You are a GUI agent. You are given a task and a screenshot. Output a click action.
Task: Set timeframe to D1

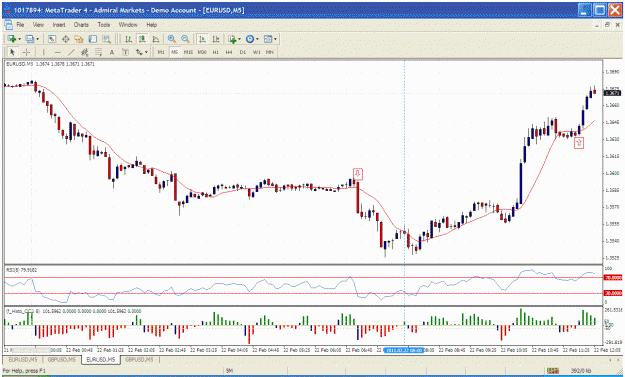click(243, 52)
